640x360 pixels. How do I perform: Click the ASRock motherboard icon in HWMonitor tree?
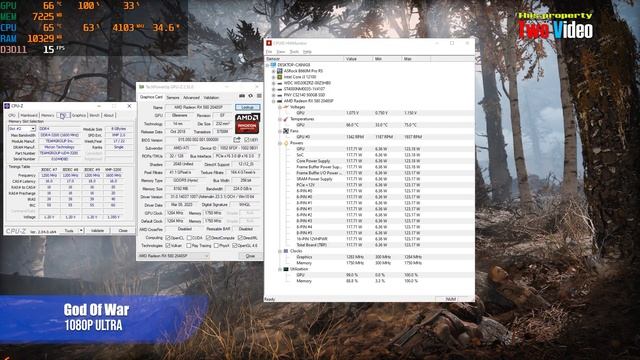coord(280,71)
